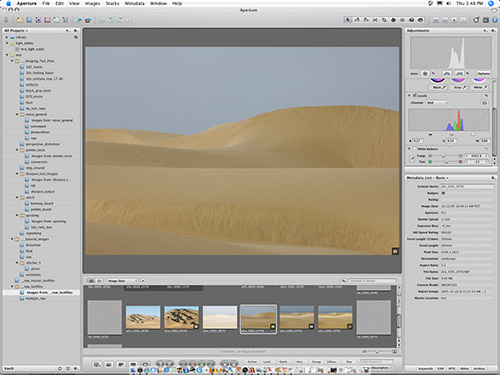Screen dimensions: 500x375
Task: Select the Lift tool
Action: [x=411, y=20]
